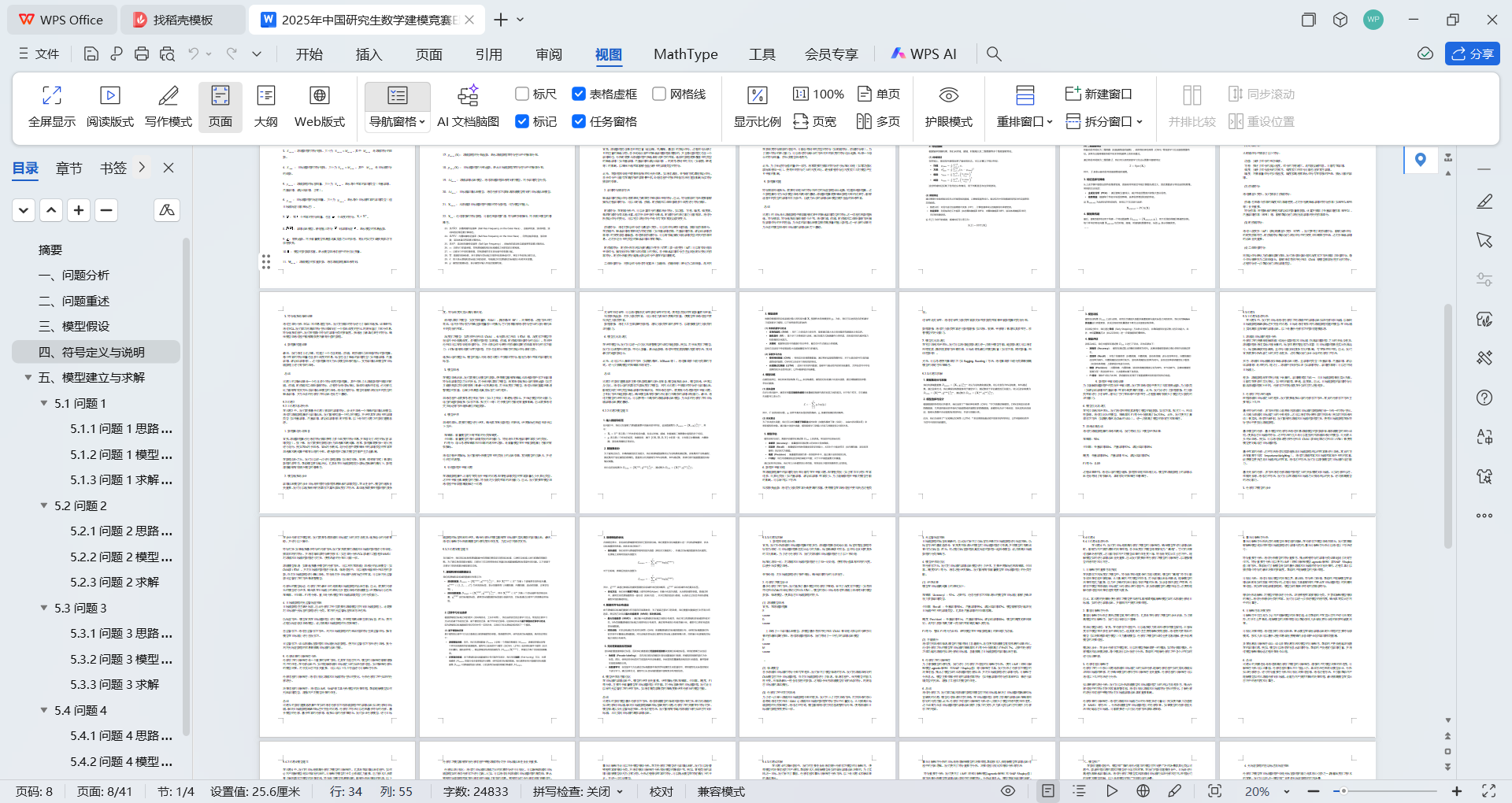Uncheck 表格虚框 table gridlines checkbox

579,94
